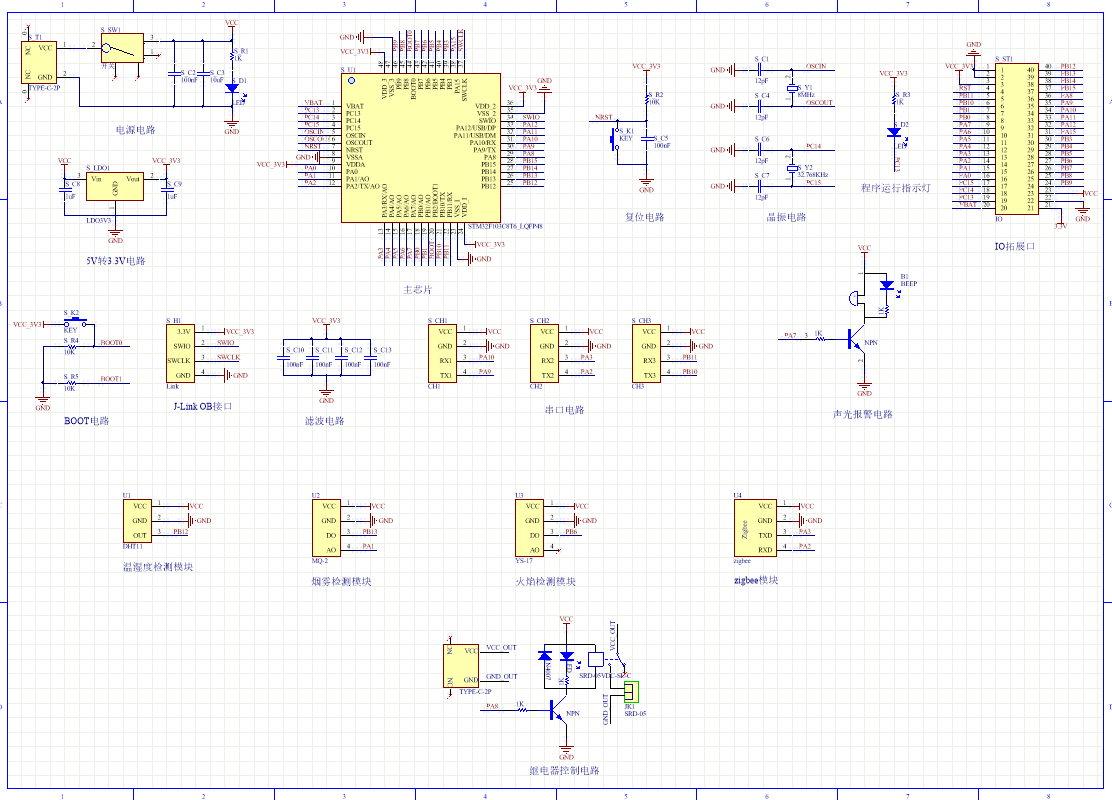Select the S_R2 10K reset resistor

(646, 99)
